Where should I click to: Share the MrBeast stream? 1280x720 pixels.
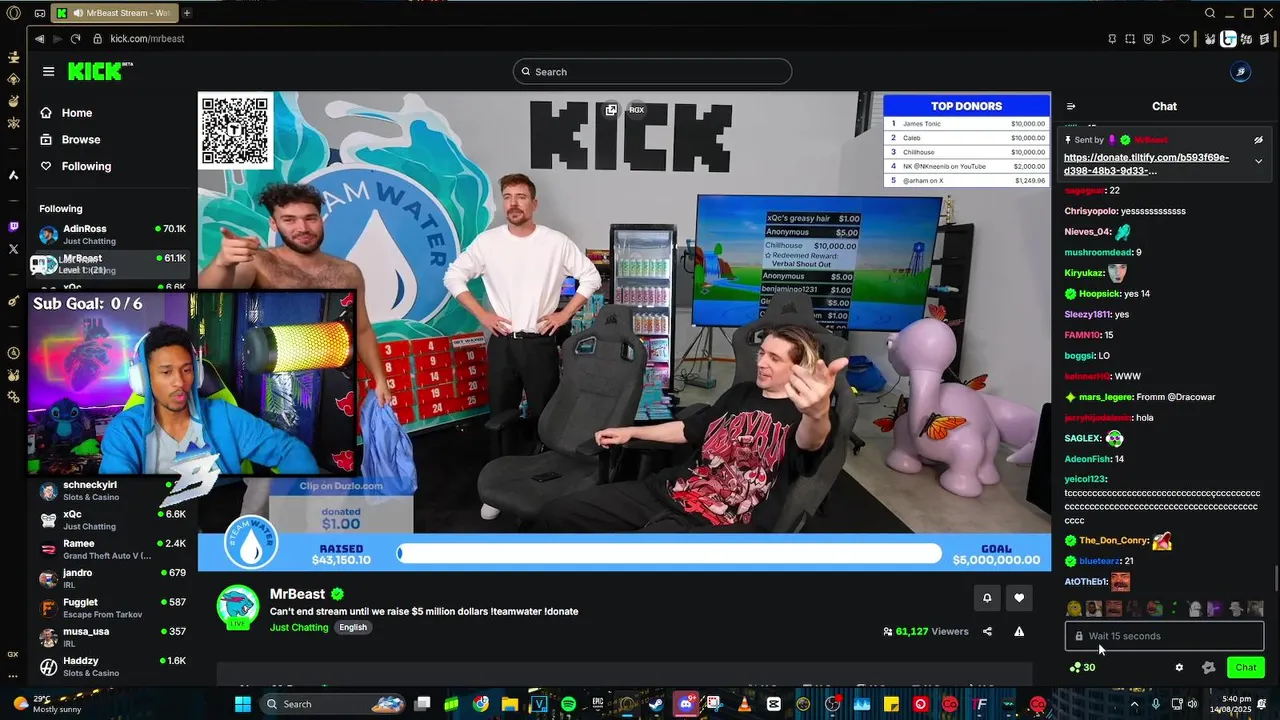(987, 632)
